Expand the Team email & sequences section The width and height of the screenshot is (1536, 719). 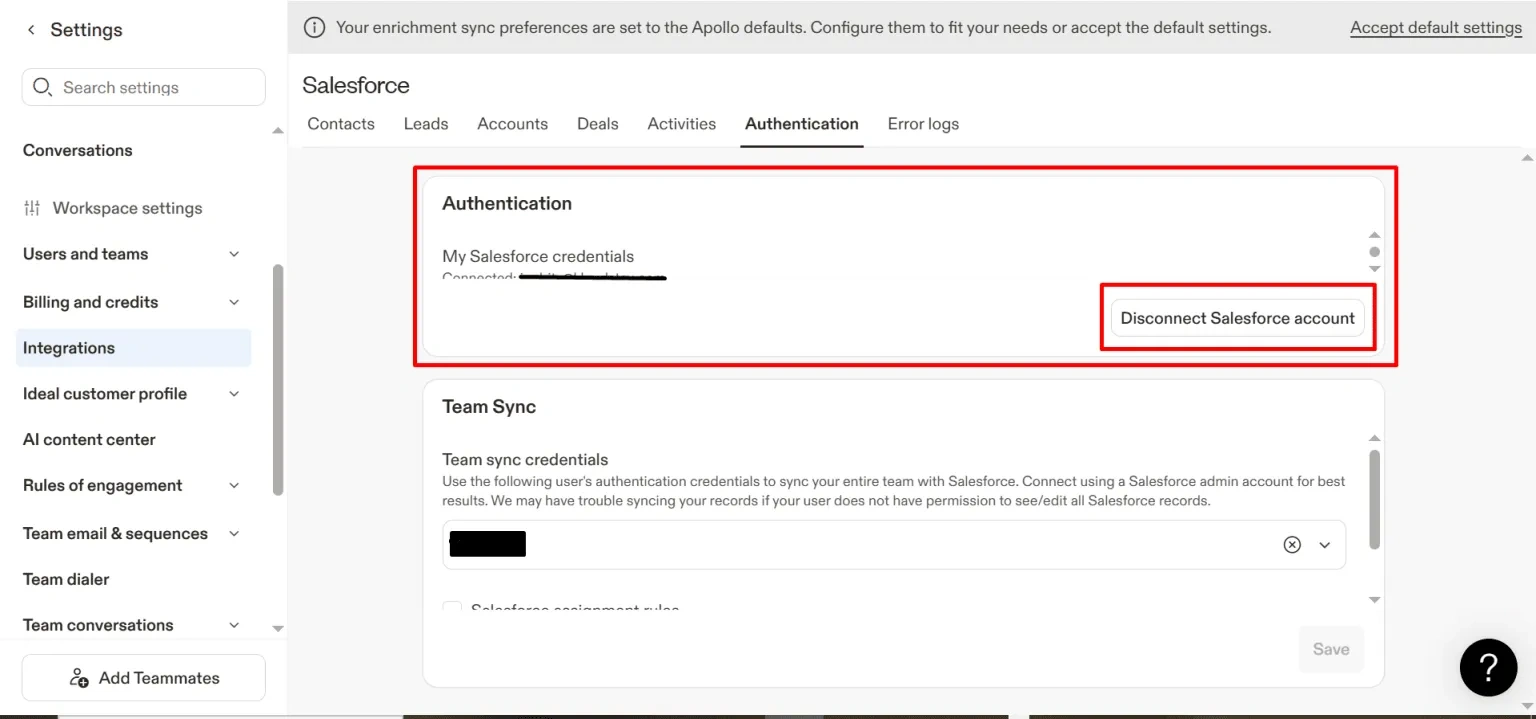click(234, 534)
